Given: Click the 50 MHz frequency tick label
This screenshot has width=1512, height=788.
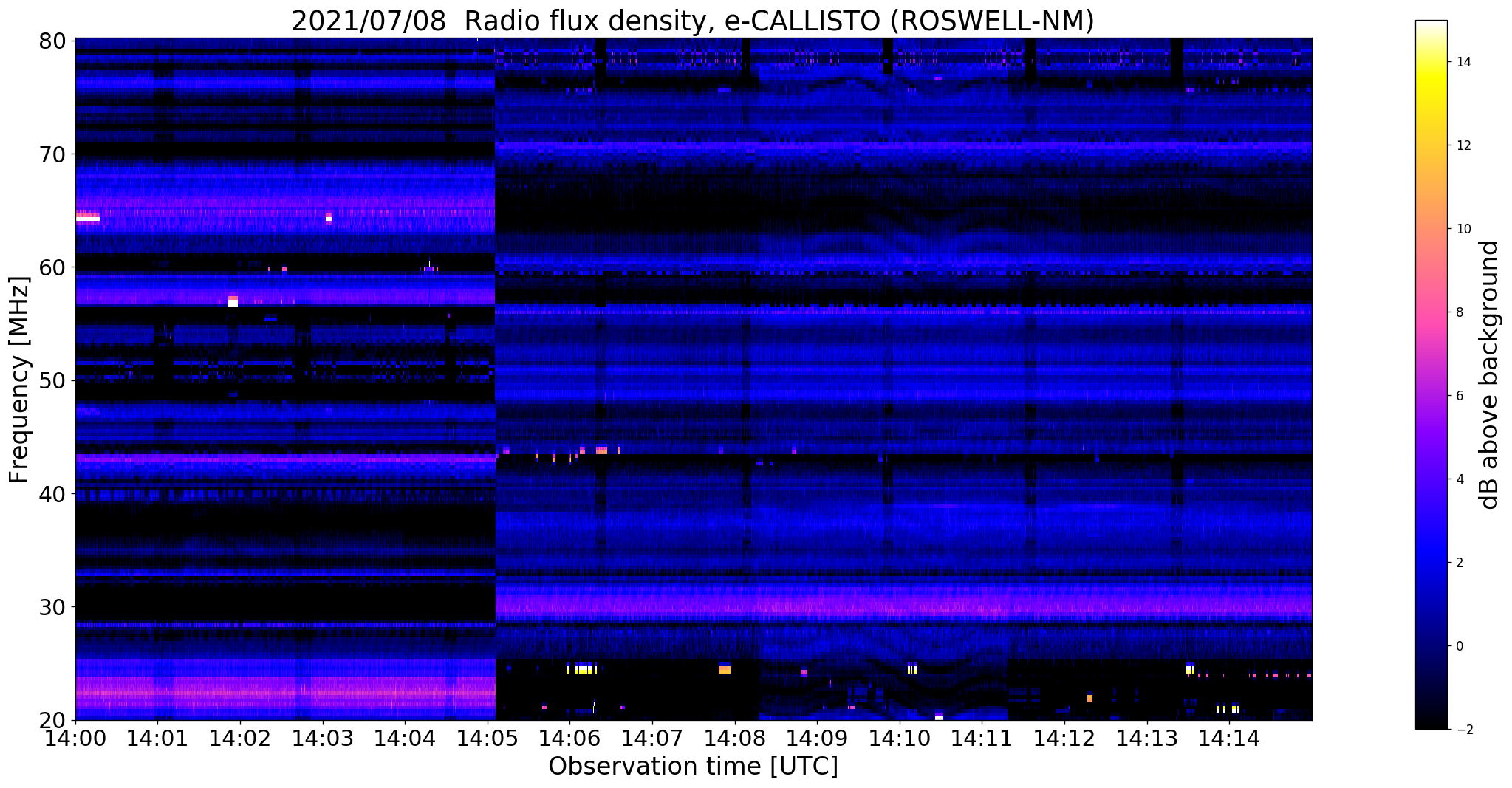Looking at the screenshot, I should (52, 380).
